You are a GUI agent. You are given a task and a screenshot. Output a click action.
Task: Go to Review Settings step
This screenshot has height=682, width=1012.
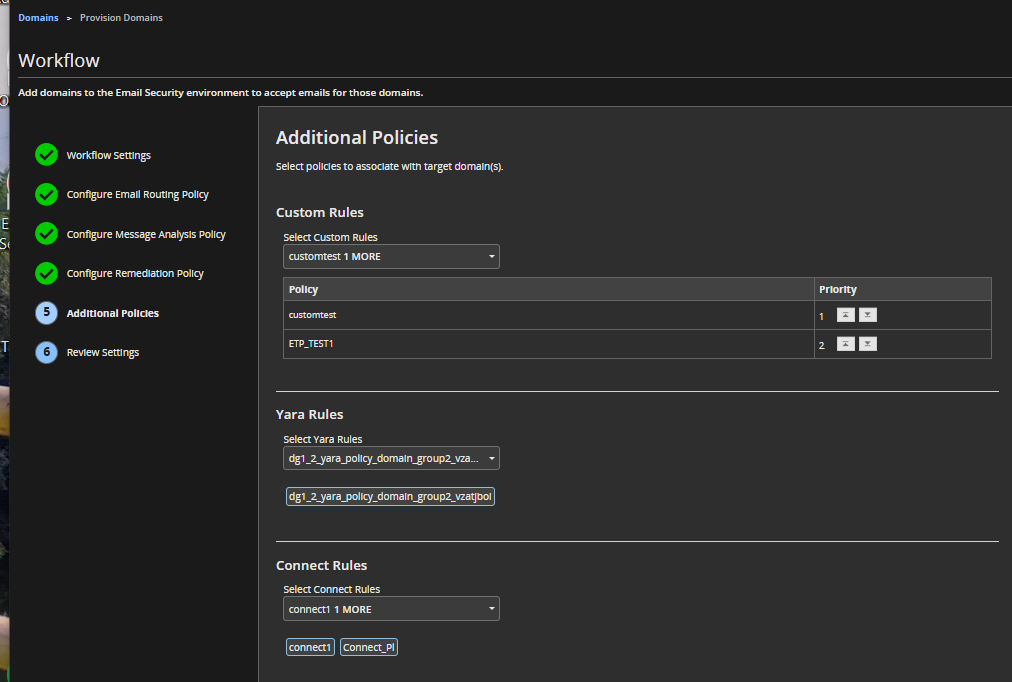tap(103, 352)
